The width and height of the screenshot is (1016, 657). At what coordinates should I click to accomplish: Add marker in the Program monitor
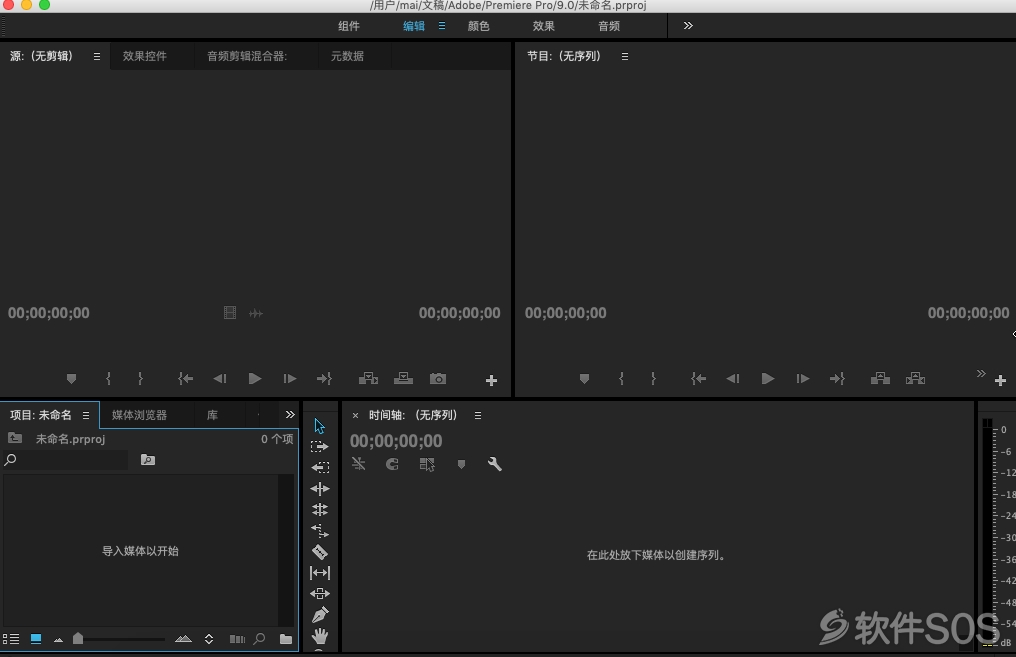pos(584,378)
